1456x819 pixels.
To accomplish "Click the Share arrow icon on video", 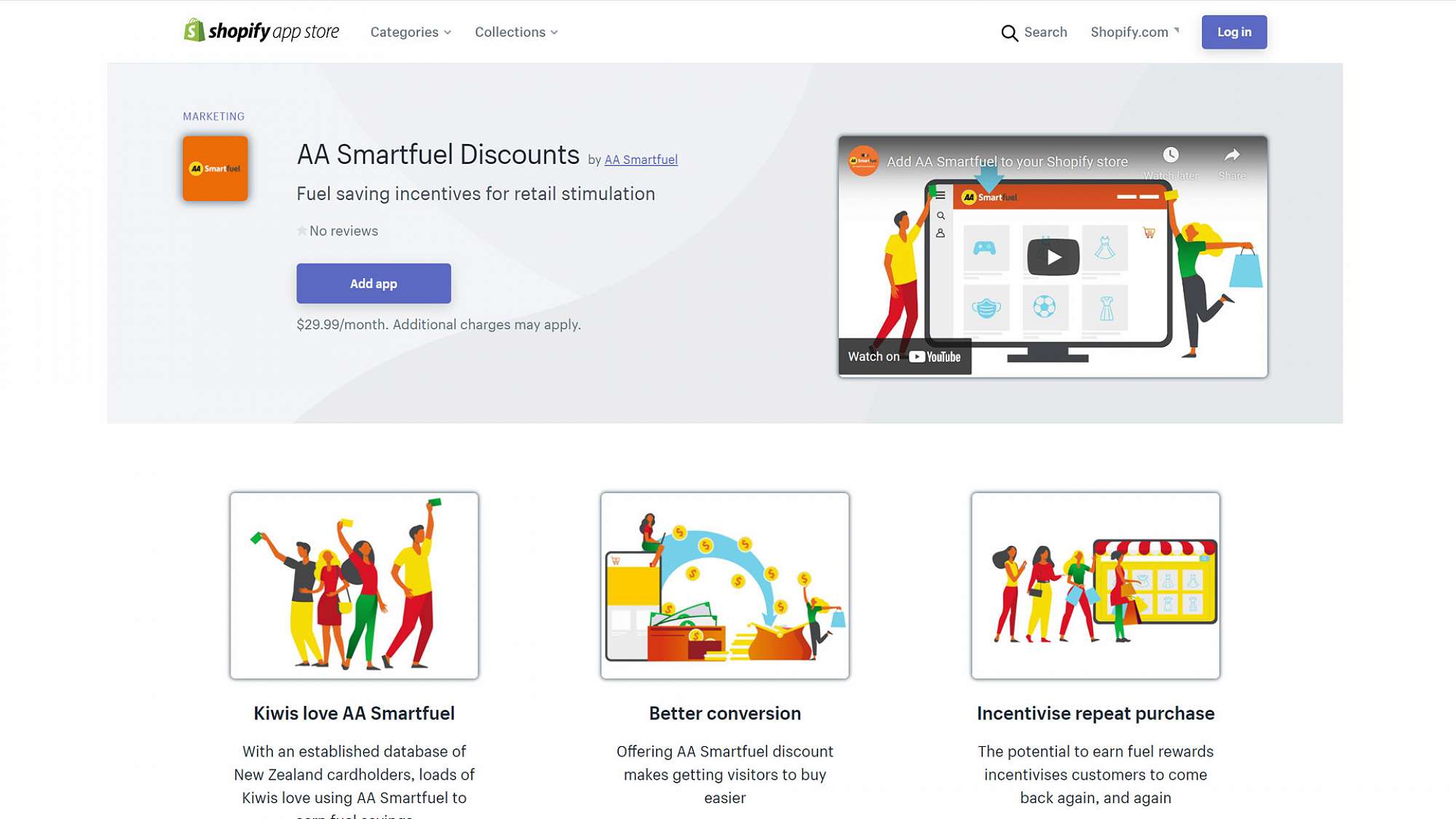I will point(1232,155).
